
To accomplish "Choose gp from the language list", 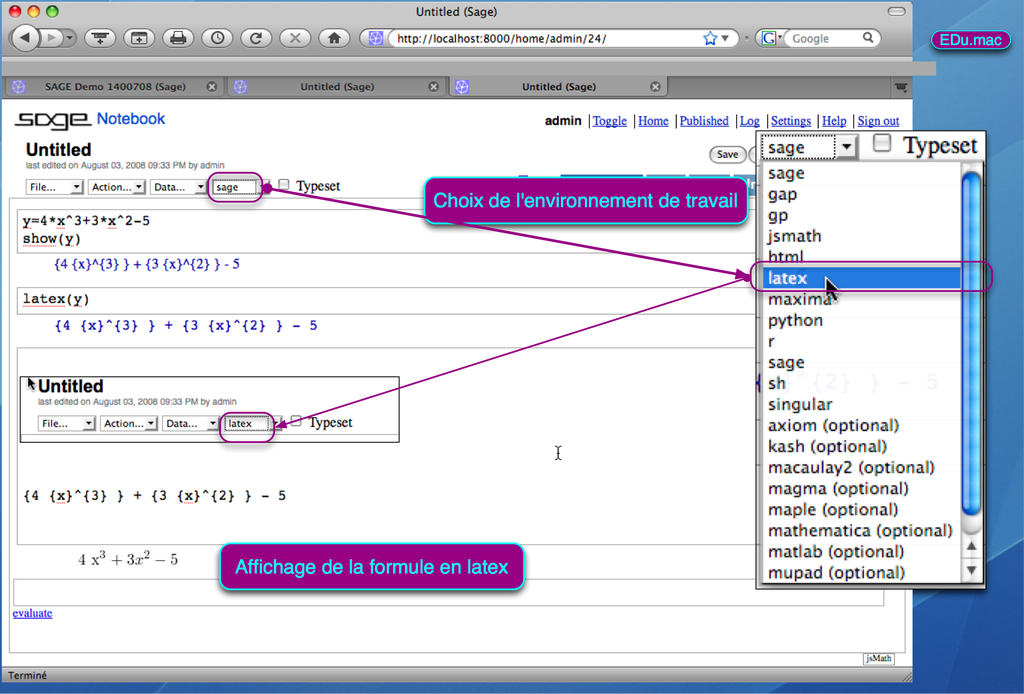I will (x=861, y=215).
